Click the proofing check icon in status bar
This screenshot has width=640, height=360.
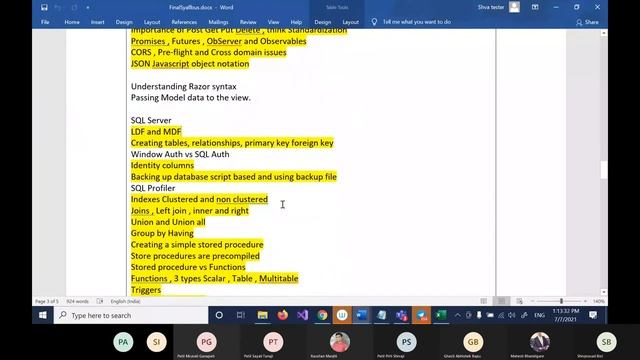point(100,301)
